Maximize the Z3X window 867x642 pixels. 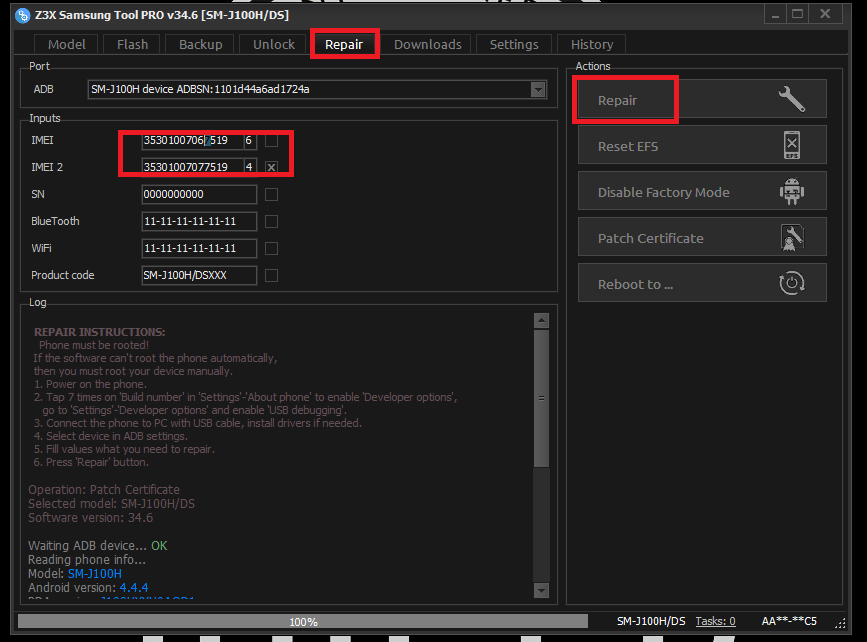[x=797, y=15]
